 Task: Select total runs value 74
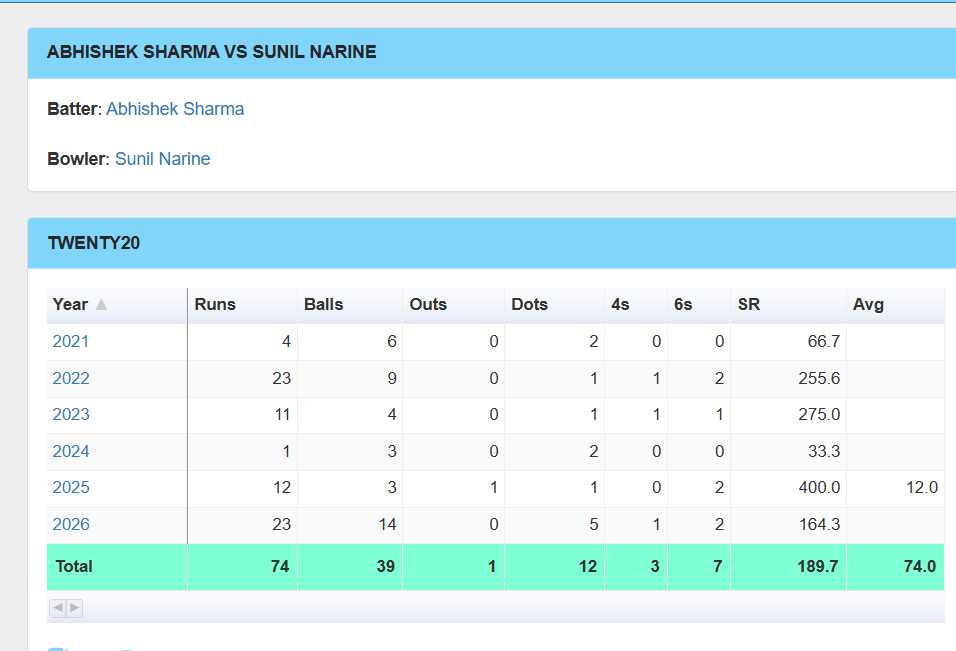[x=280, y=567]
